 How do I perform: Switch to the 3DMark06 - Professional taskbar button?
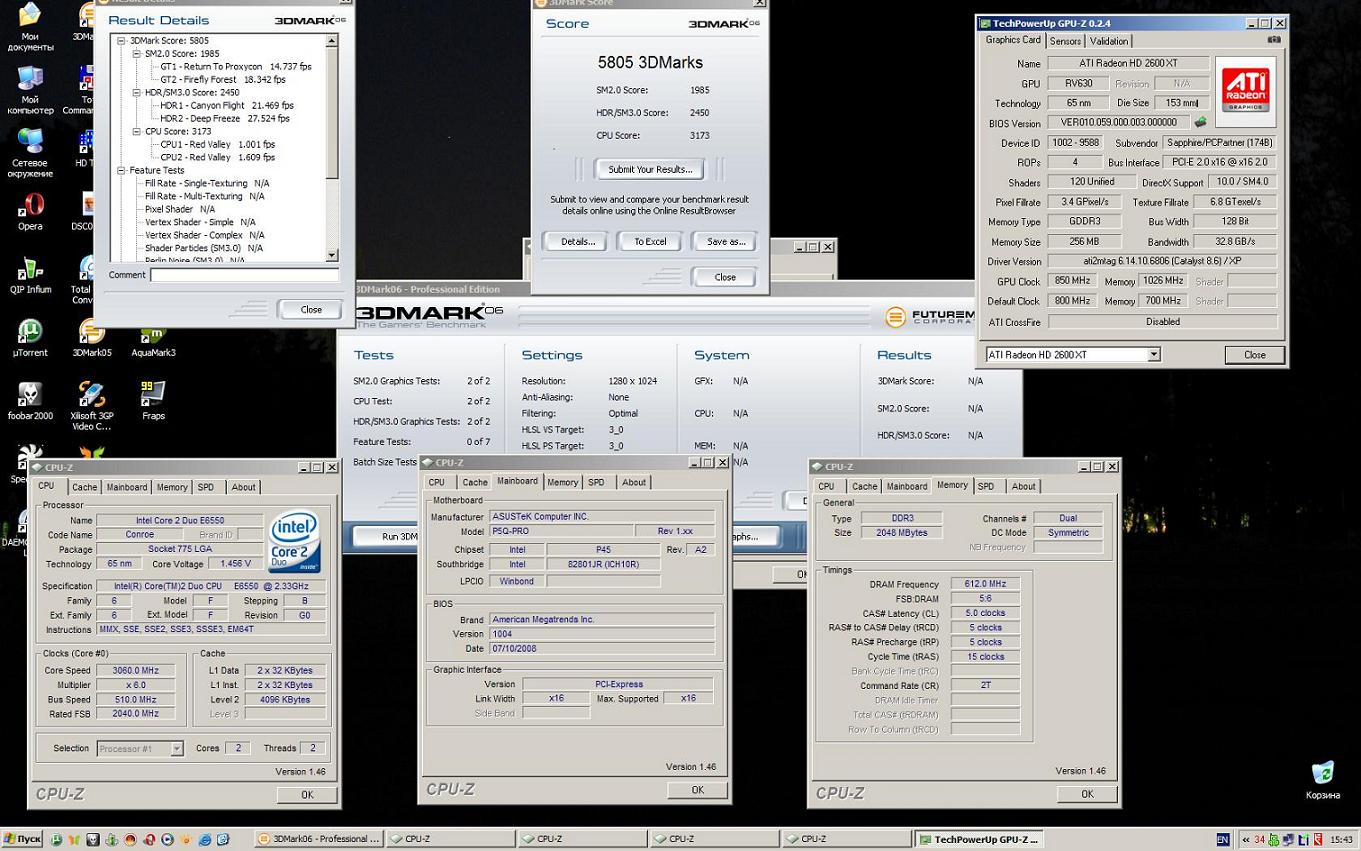[x=318, y=839]
